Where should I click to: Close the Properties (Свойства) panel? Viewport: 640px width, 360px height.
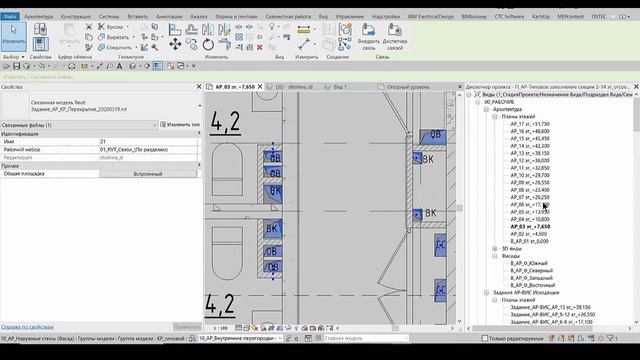pyautogui.click(x=199, y=87)
